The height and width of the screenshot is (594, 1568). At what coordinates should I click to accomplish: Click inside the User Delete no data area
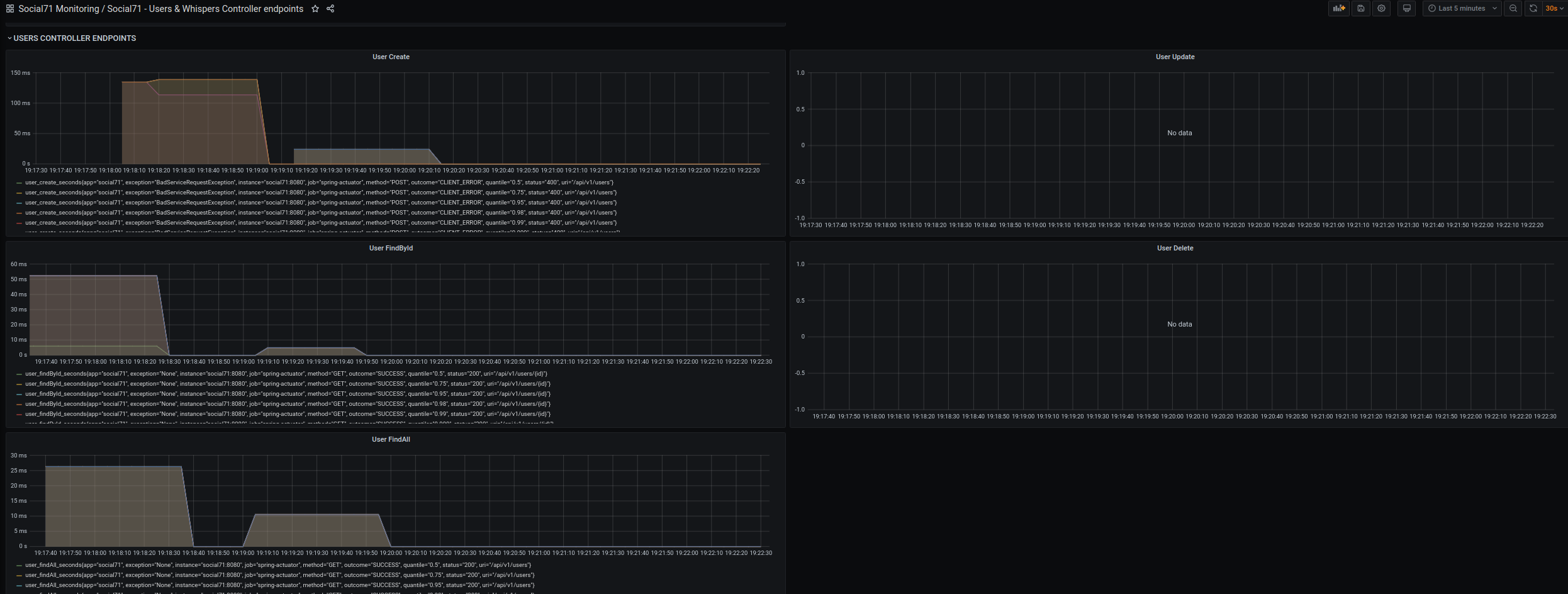point(1179,323)
